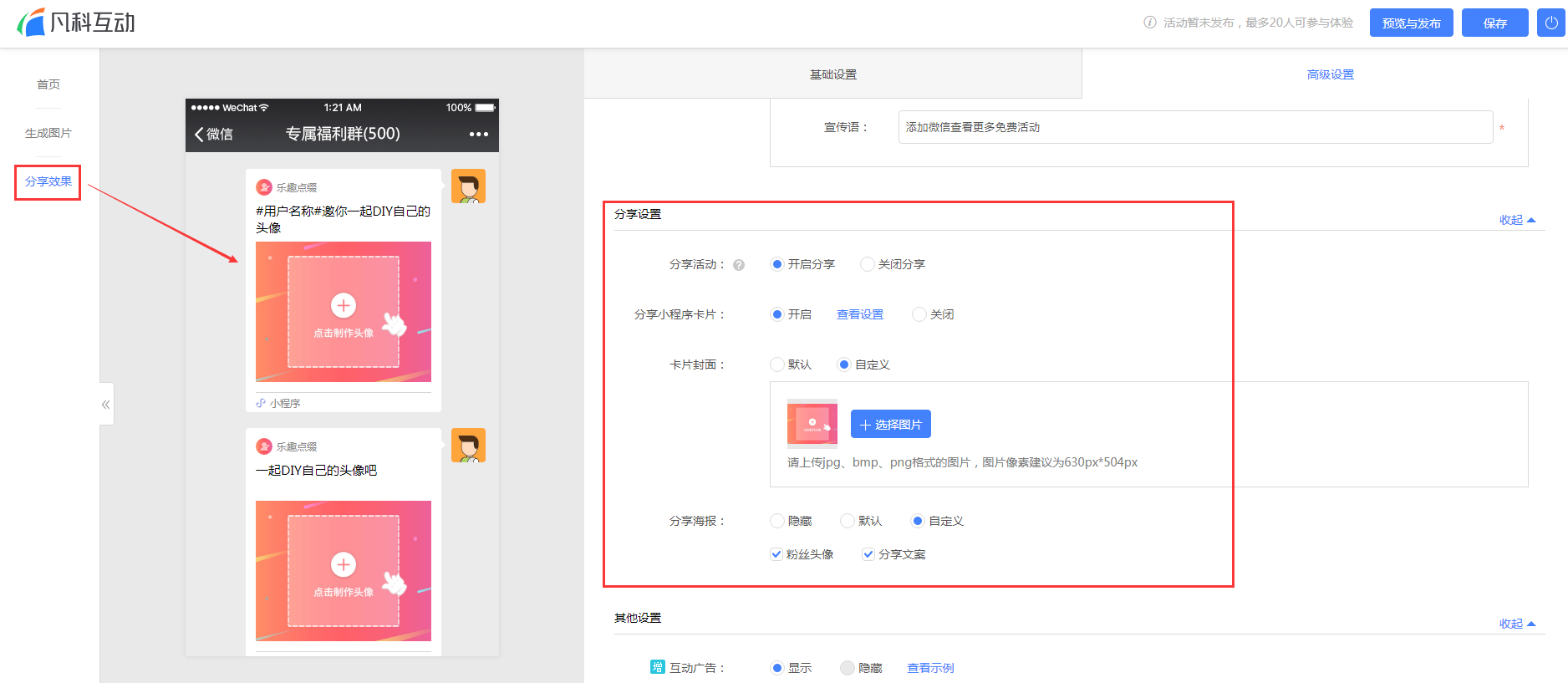1568x683 pixels.
Task: Select 开启 for 分享小程序卡片
Action: click(x=777, y=314)
